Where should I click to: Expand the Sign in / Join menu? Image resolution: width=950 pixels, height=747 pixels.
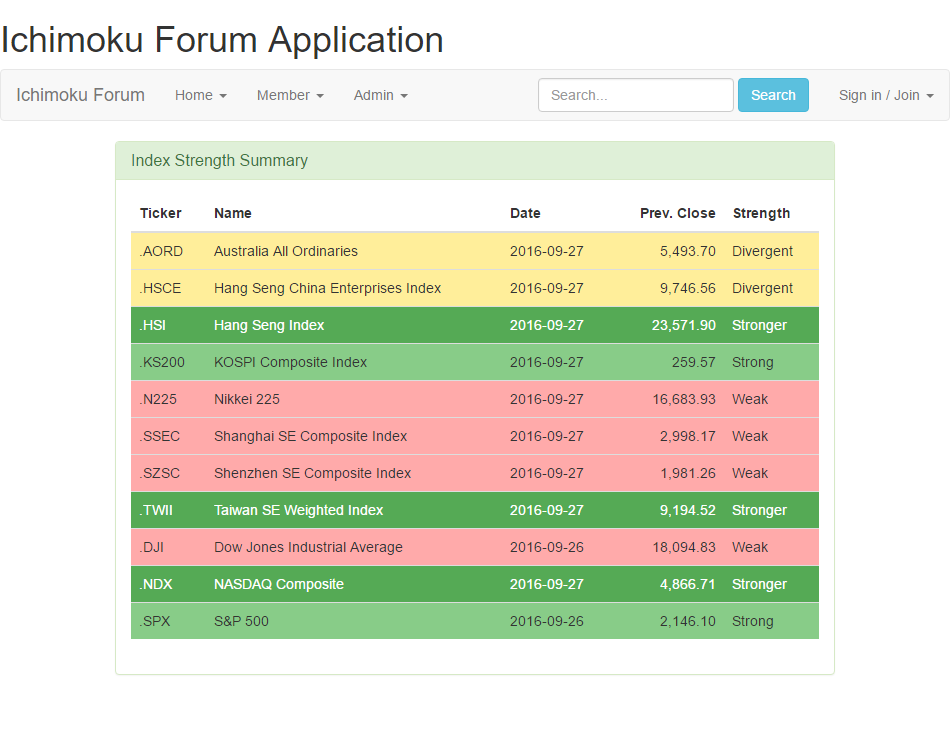pyautogui.click(x=885, y=95)
